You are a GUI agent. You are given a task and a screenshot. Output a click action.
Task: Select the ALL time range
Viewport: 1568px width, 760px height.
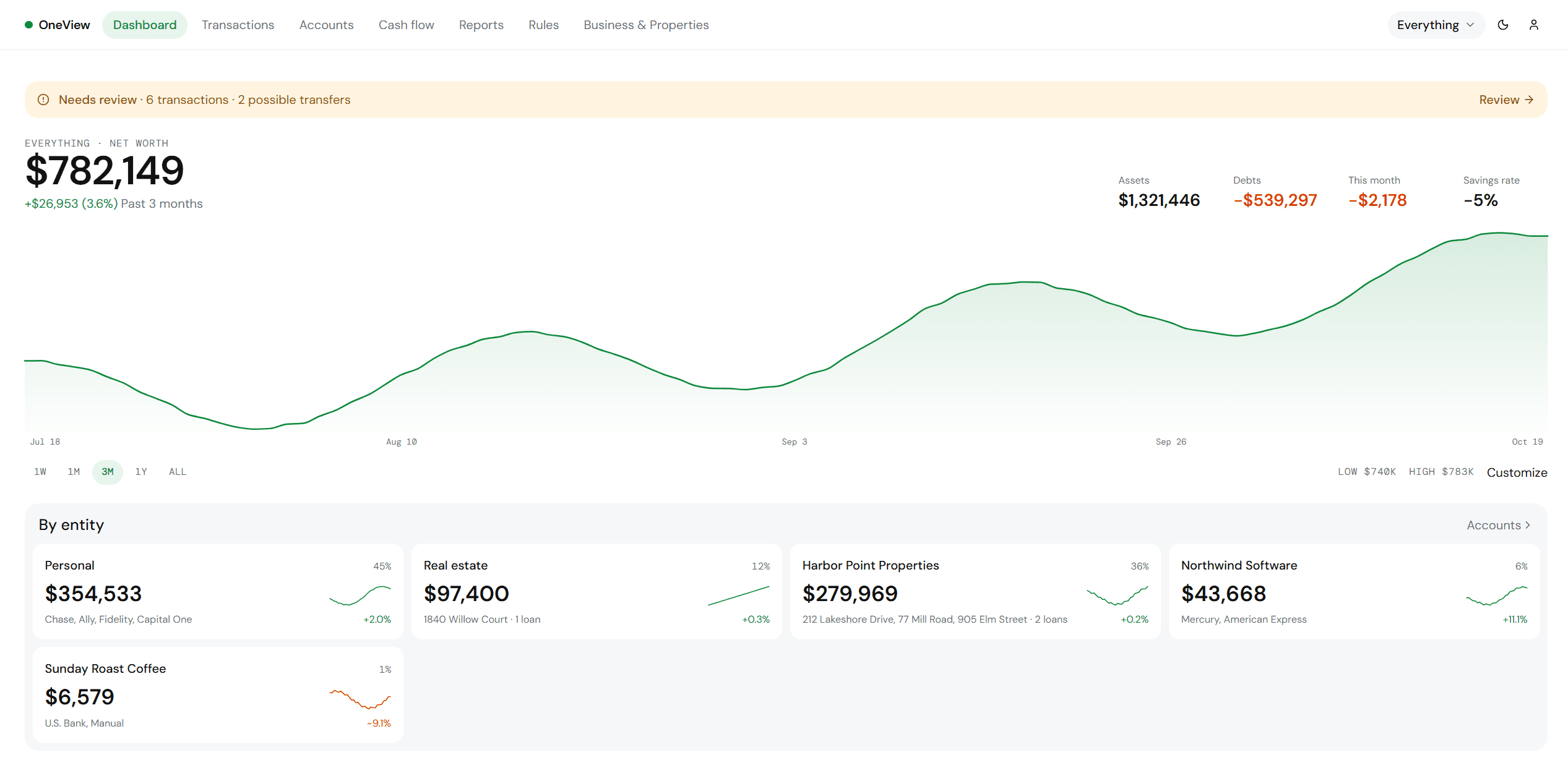pyautogui.click(x=178, y=472)
